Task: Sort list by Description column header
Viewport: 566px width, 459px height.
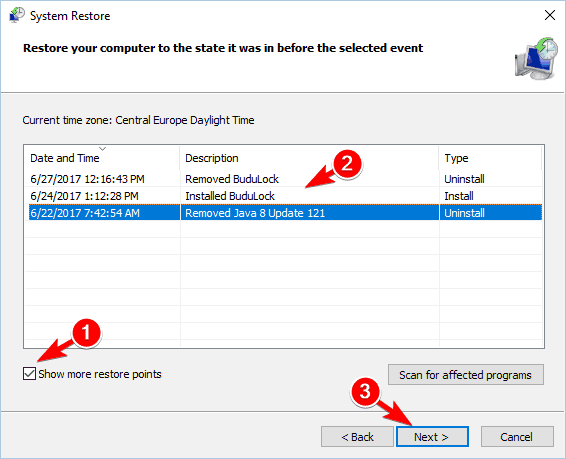Action: [x=309, y=158]
